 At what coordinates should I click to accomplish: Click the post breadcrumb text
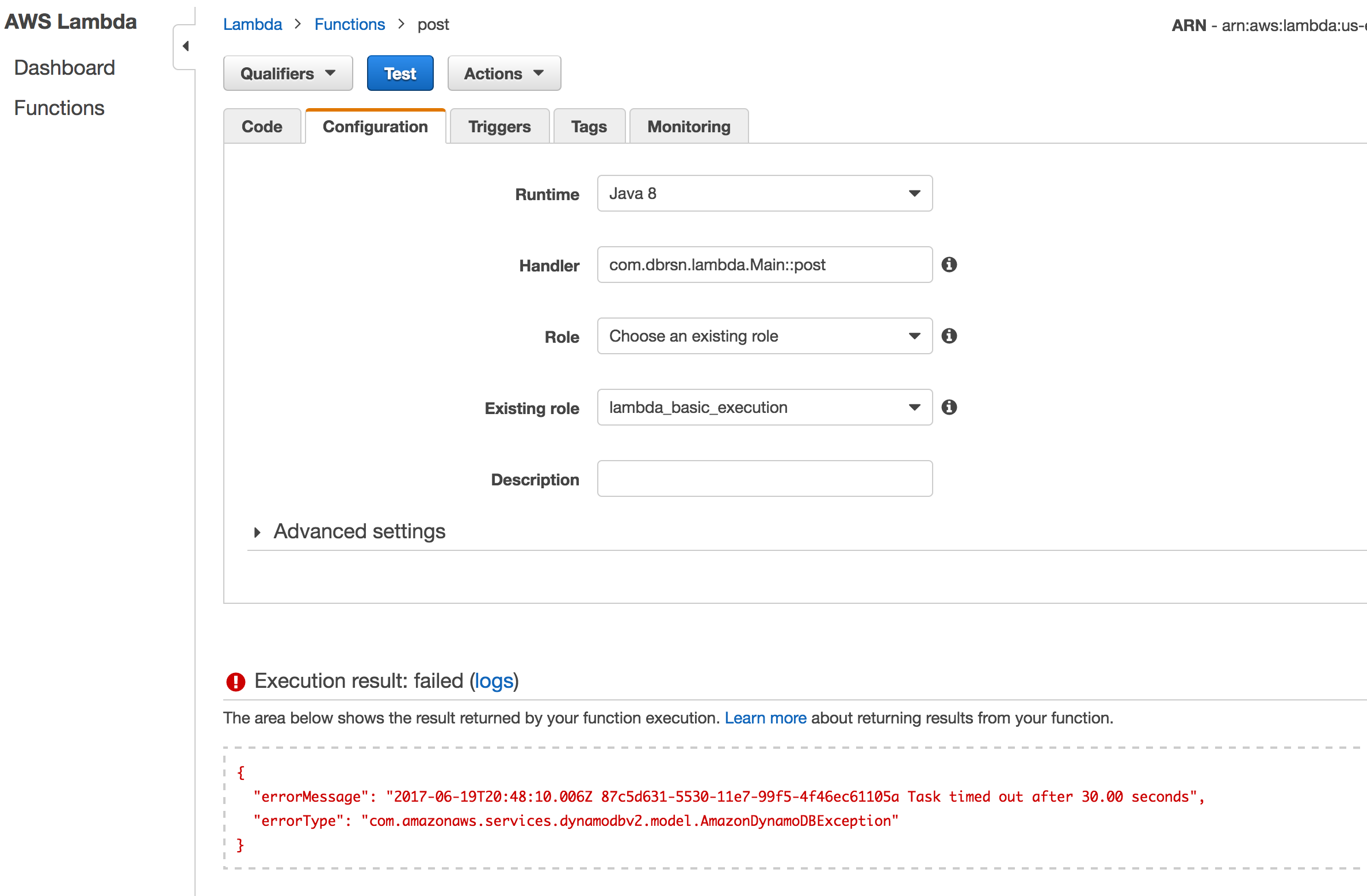click(433, 24)
